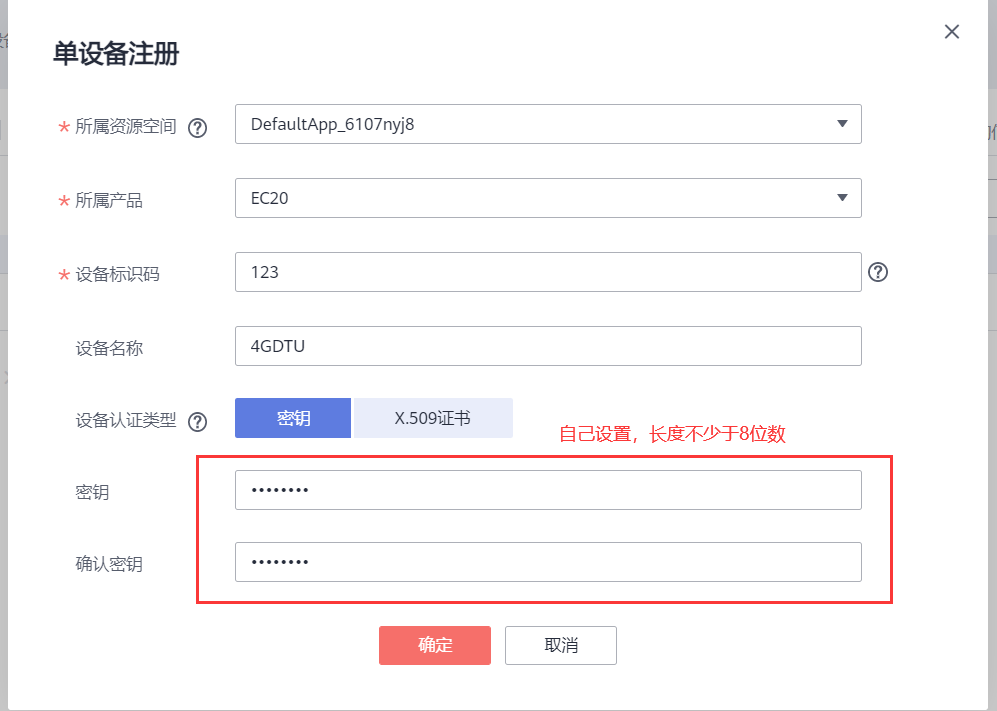Click the 密钥 password field
Image resolution: width=997 pixels, height=711 pixels.
pyautogui.click(x=548, y=490)
